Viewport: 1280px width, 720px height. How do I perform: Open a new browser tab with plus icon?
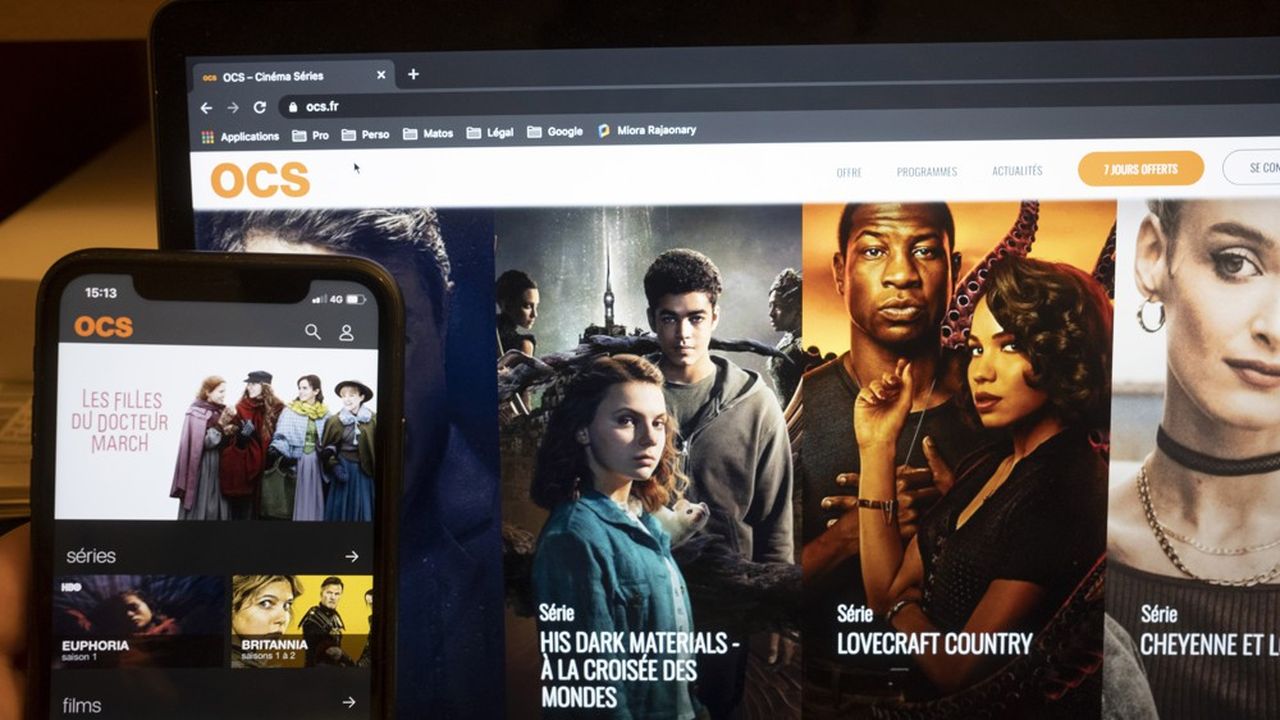tap(413, 74)
